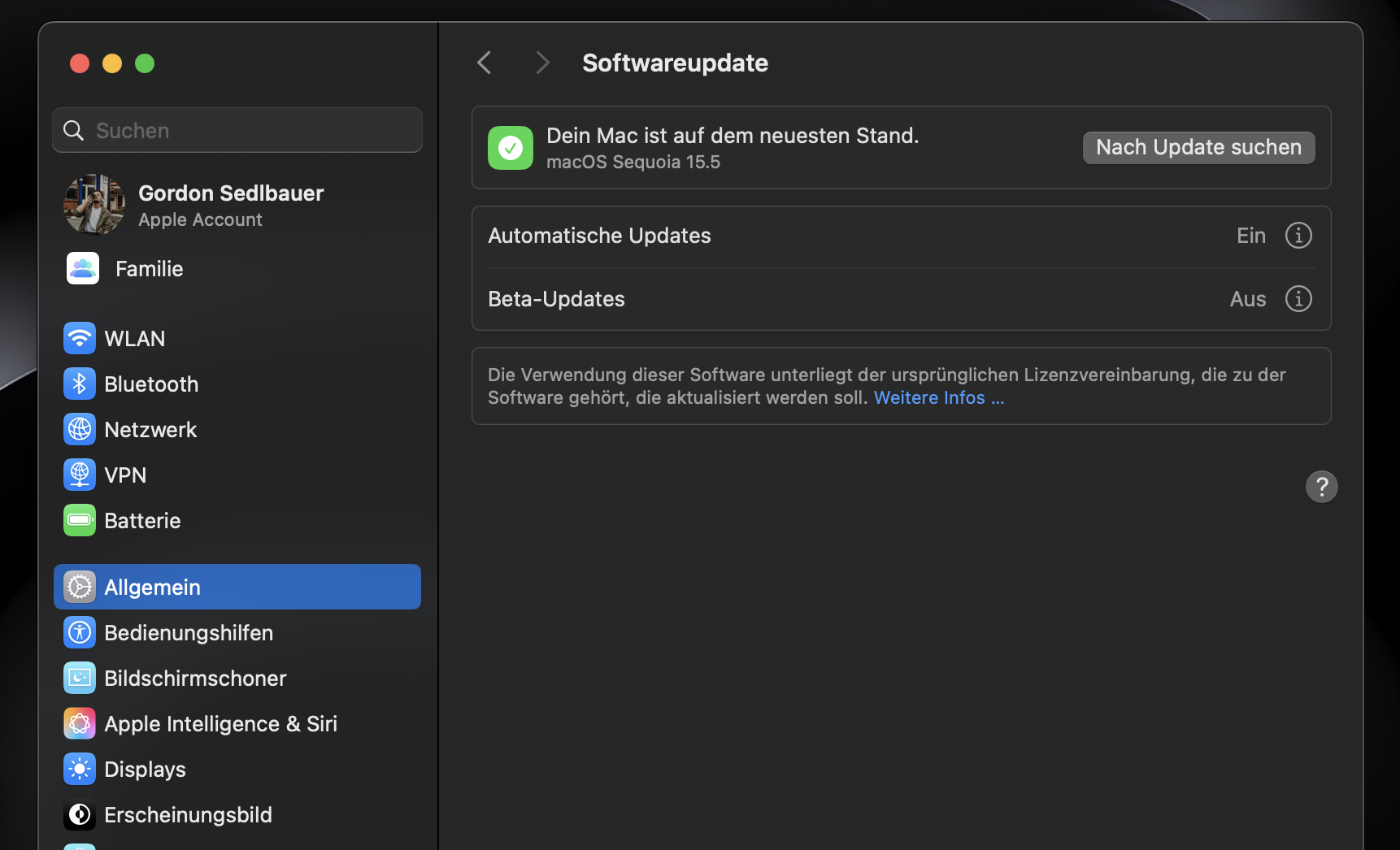Screen dimensions: 1400x850
Task: Click the back navigation chevron
Action: [x=484, y=63]
